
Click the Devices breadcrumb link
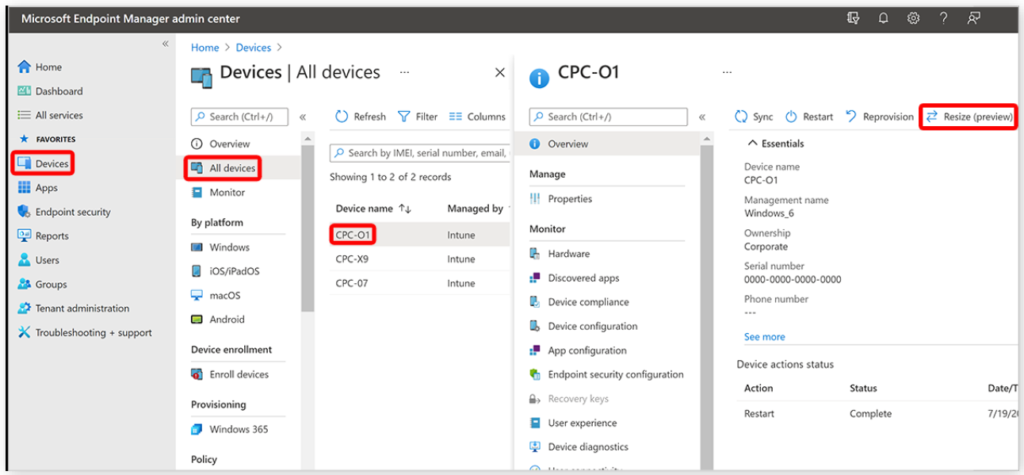pyautogui.click(x=253, y=48)
